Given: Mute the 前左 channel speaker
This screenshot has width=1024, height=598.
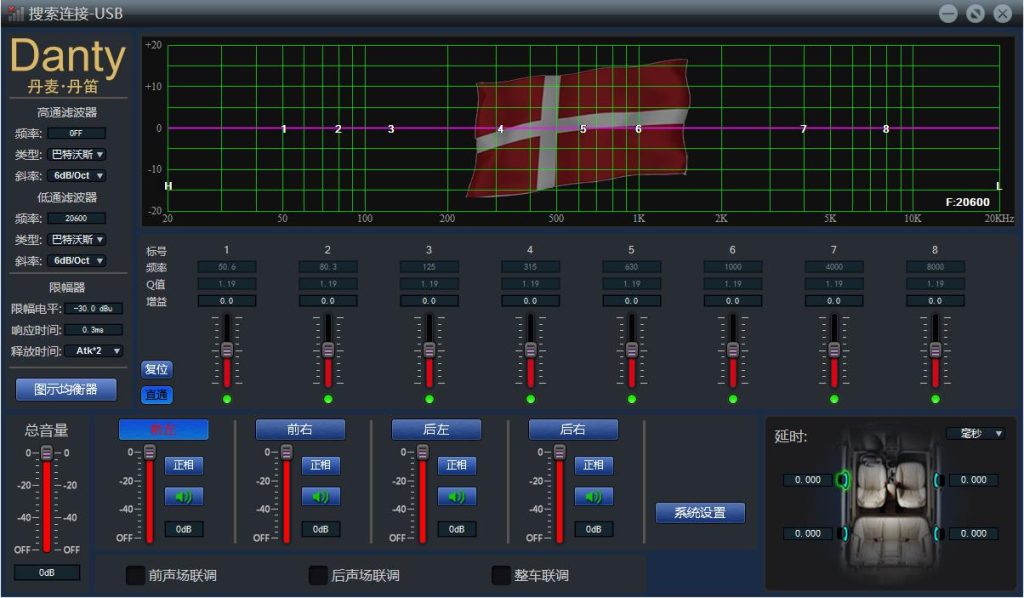Looking at the screenshot, I should [184, 497].
